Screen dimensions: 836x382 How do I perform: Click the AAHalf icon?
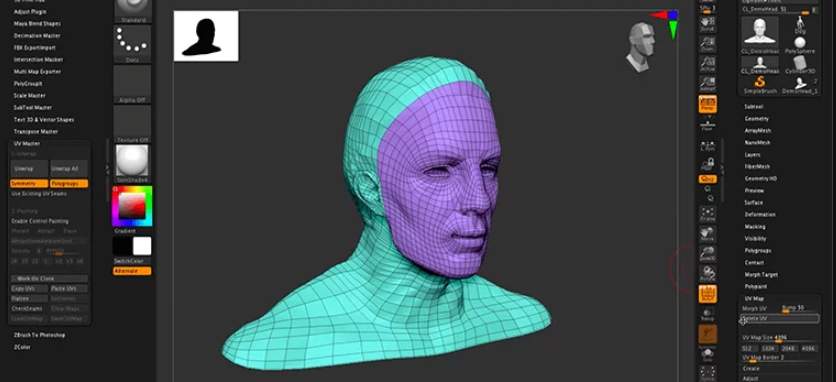[708, 84]
